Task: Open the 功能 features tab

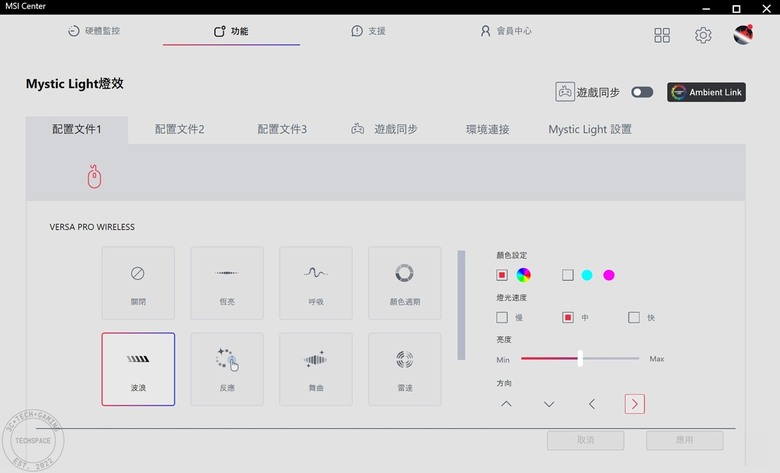Action: tap(231, 31)
